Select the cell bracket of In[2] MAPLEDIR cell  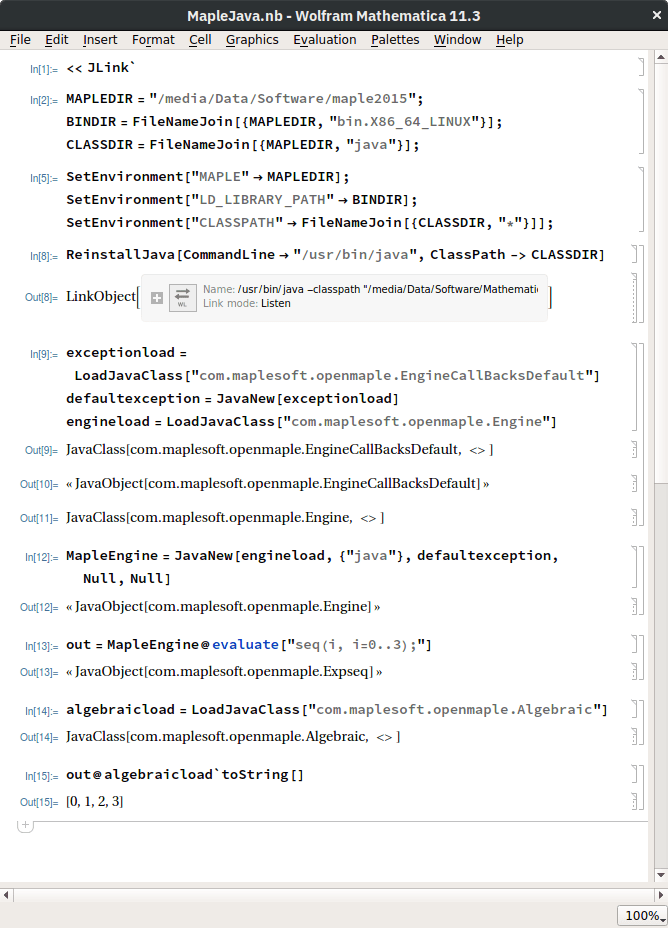641,121
